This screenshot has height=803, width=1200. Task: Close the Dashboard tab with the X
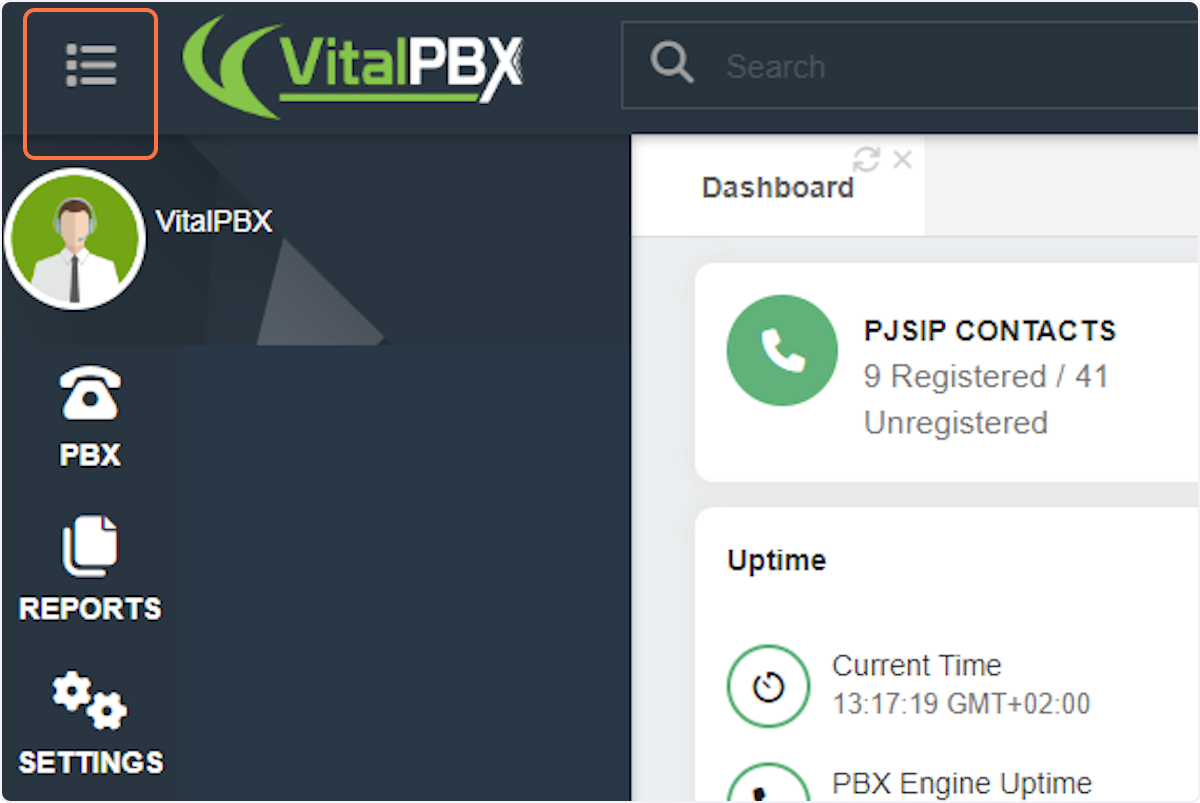click(902, 159)
